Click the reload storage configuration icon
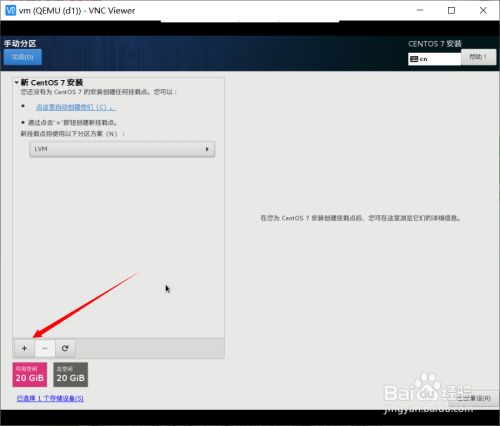This screenshot has height=426, width=500. point(65,348)
